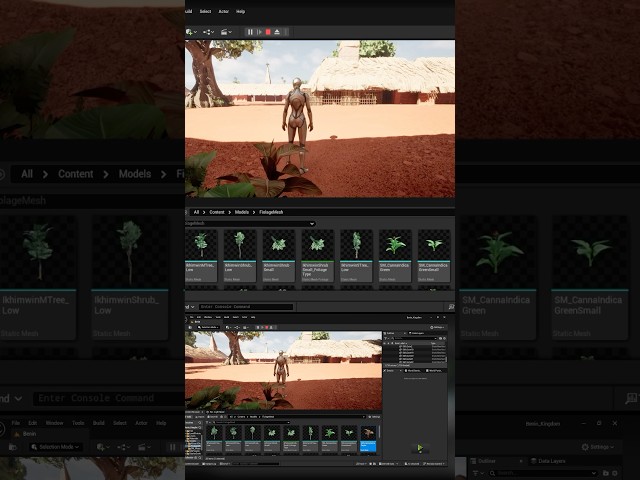Advance one frame in the enlarged top toolbar

click(x=259, y=32)
